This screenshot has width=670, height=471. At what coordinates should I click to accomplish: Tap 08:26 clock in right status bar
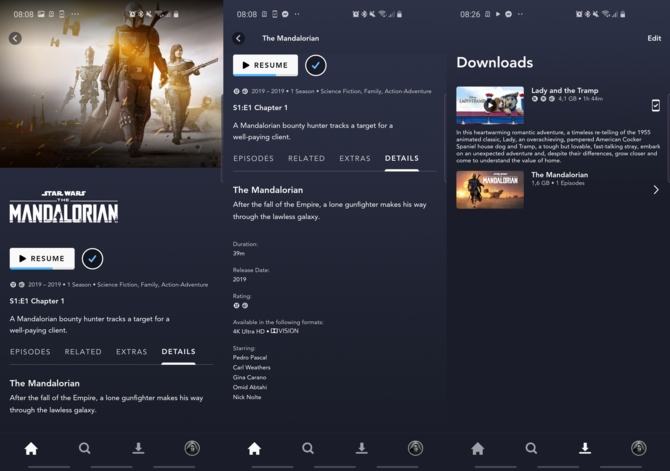coord(470,14)
